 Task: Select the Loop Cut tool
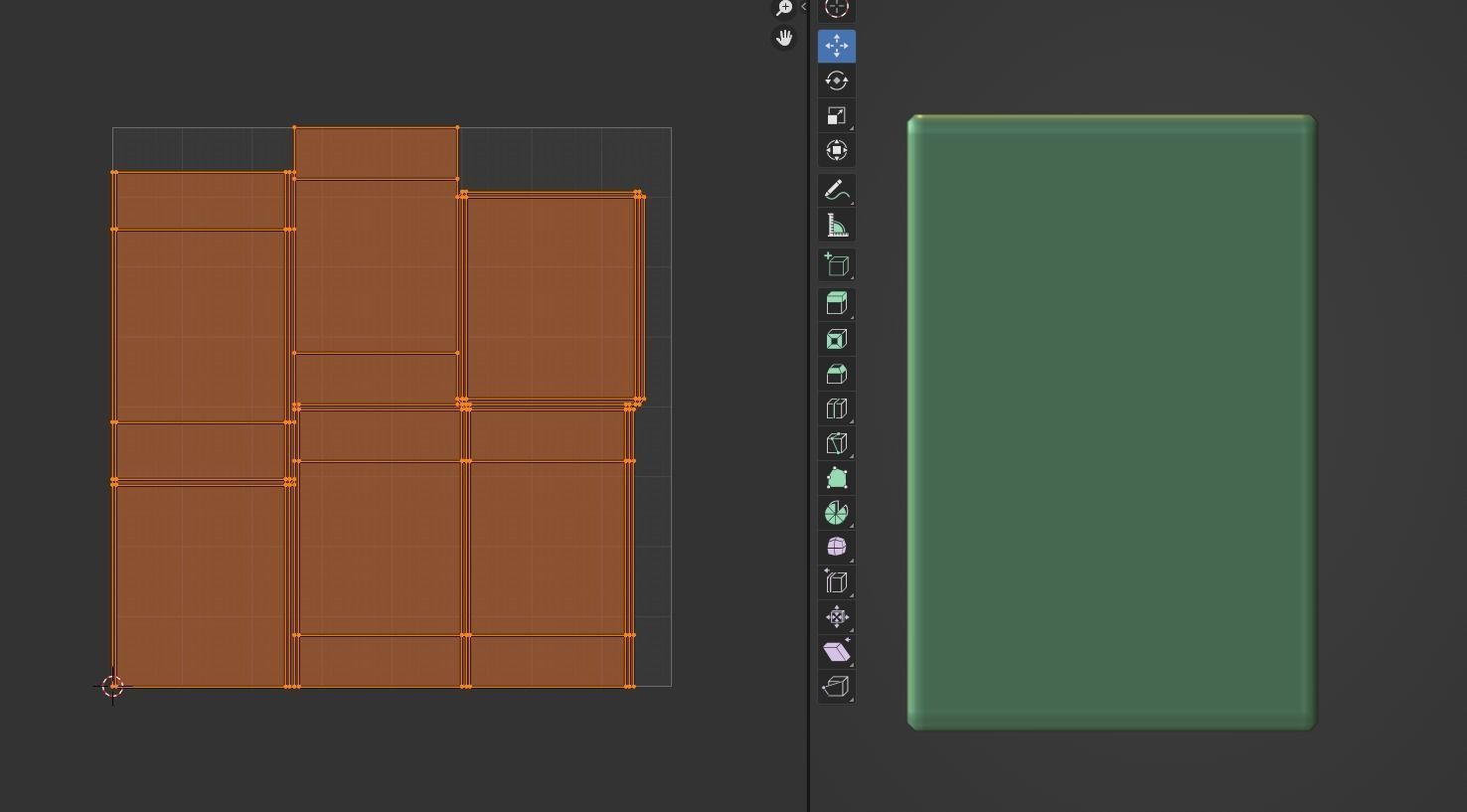click(x=836, y=408)
